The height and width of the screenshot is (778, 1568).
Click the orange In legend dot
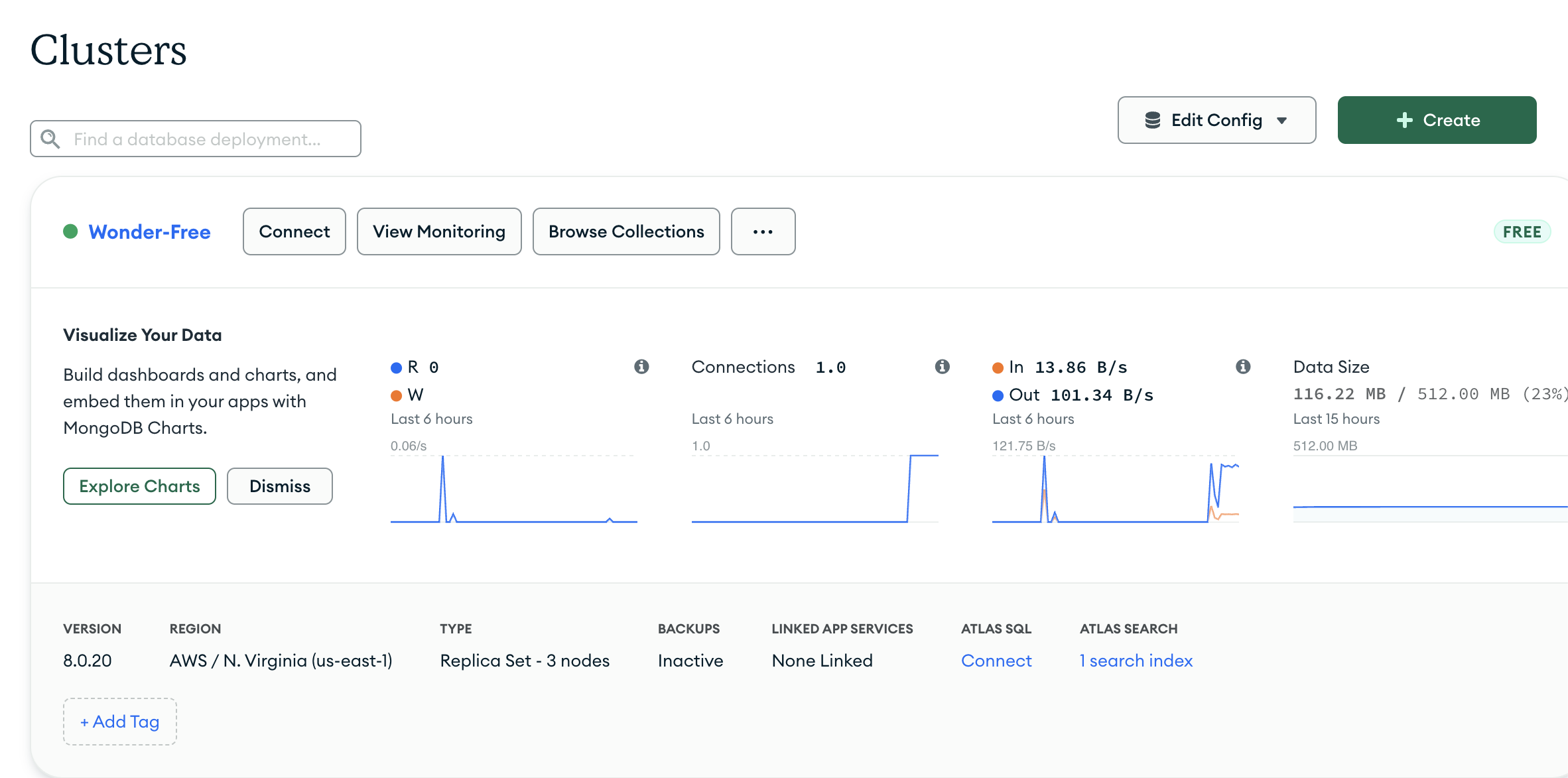(x=998, y=368)
